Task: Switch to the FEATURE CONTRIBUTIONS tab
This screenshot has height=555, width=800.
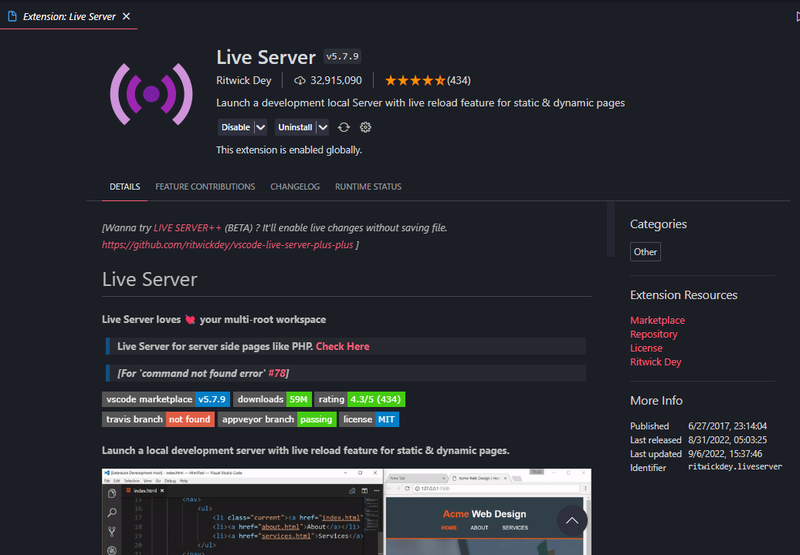Action: tap(205, 187)
